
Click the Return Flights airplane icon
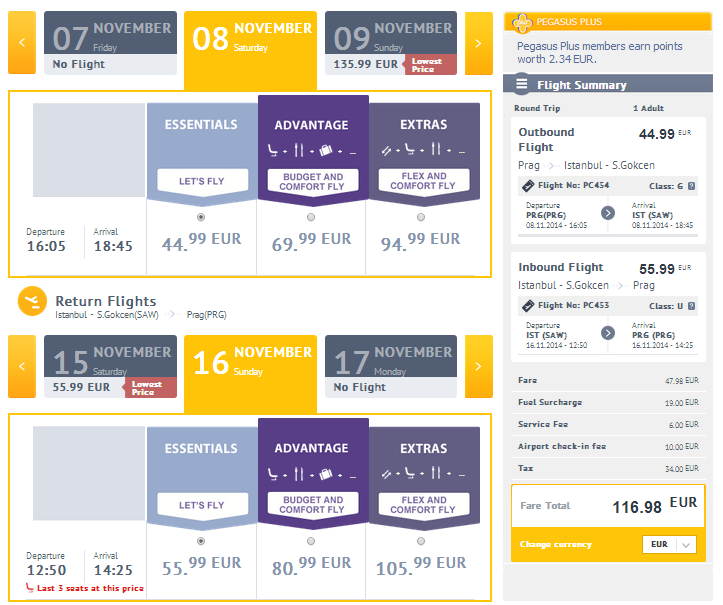(32, 301)
